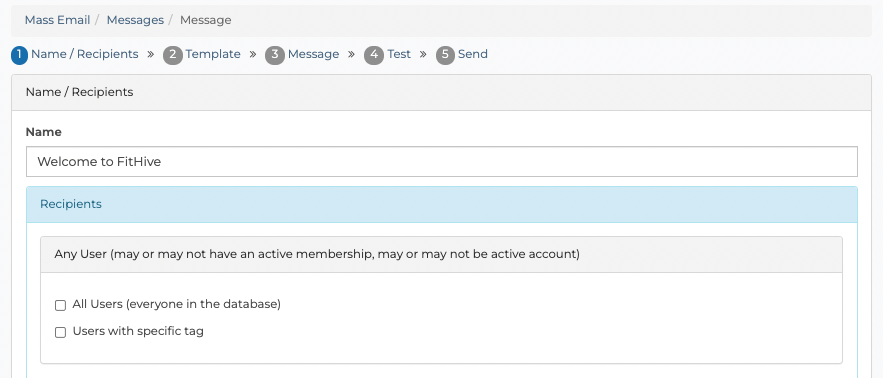Select the Name / Recipients panel title
This screenshot has height=378, width=883.
[x=79, y=92]
